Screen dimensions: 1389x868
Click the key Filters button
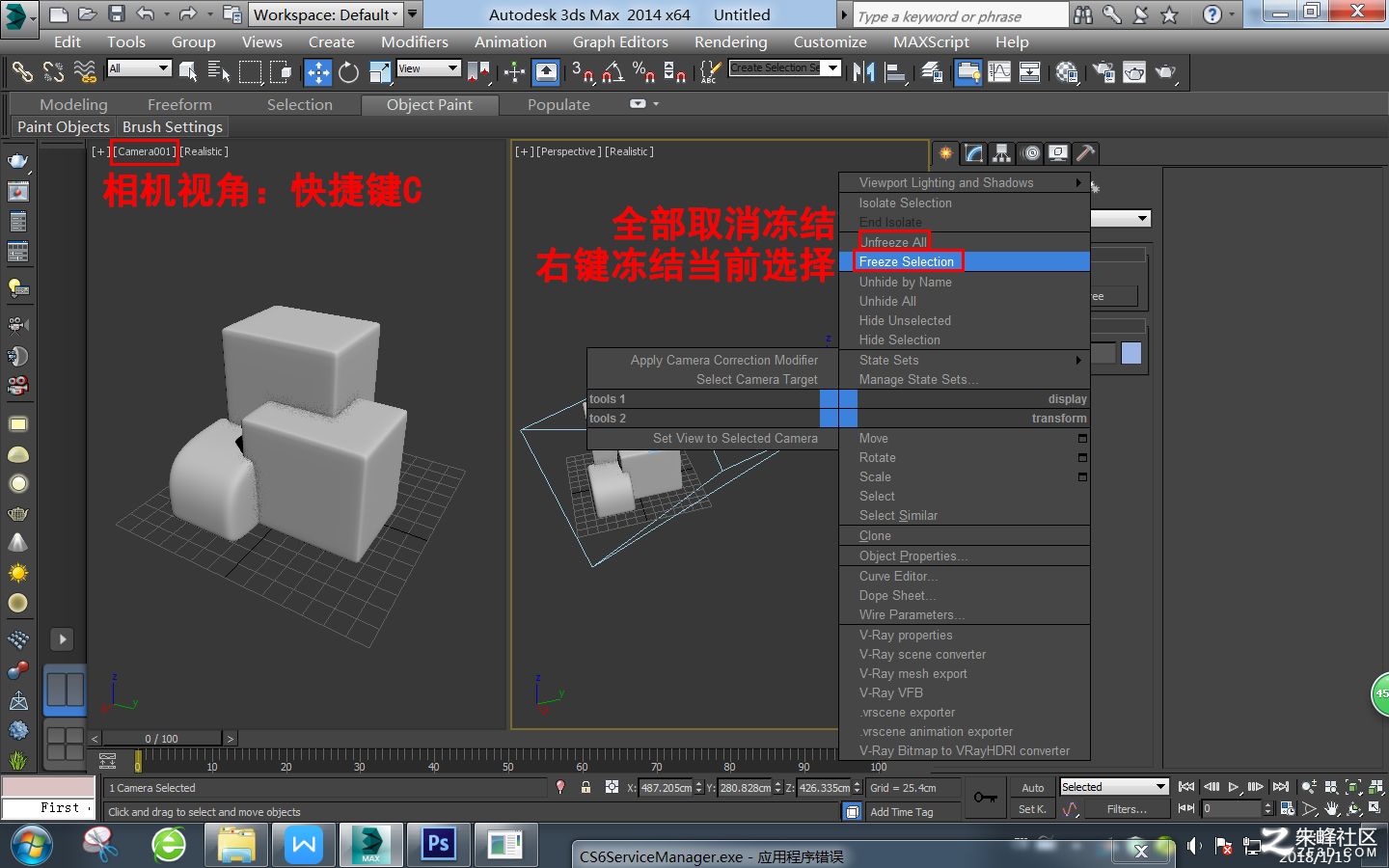tap(1127, 809)
